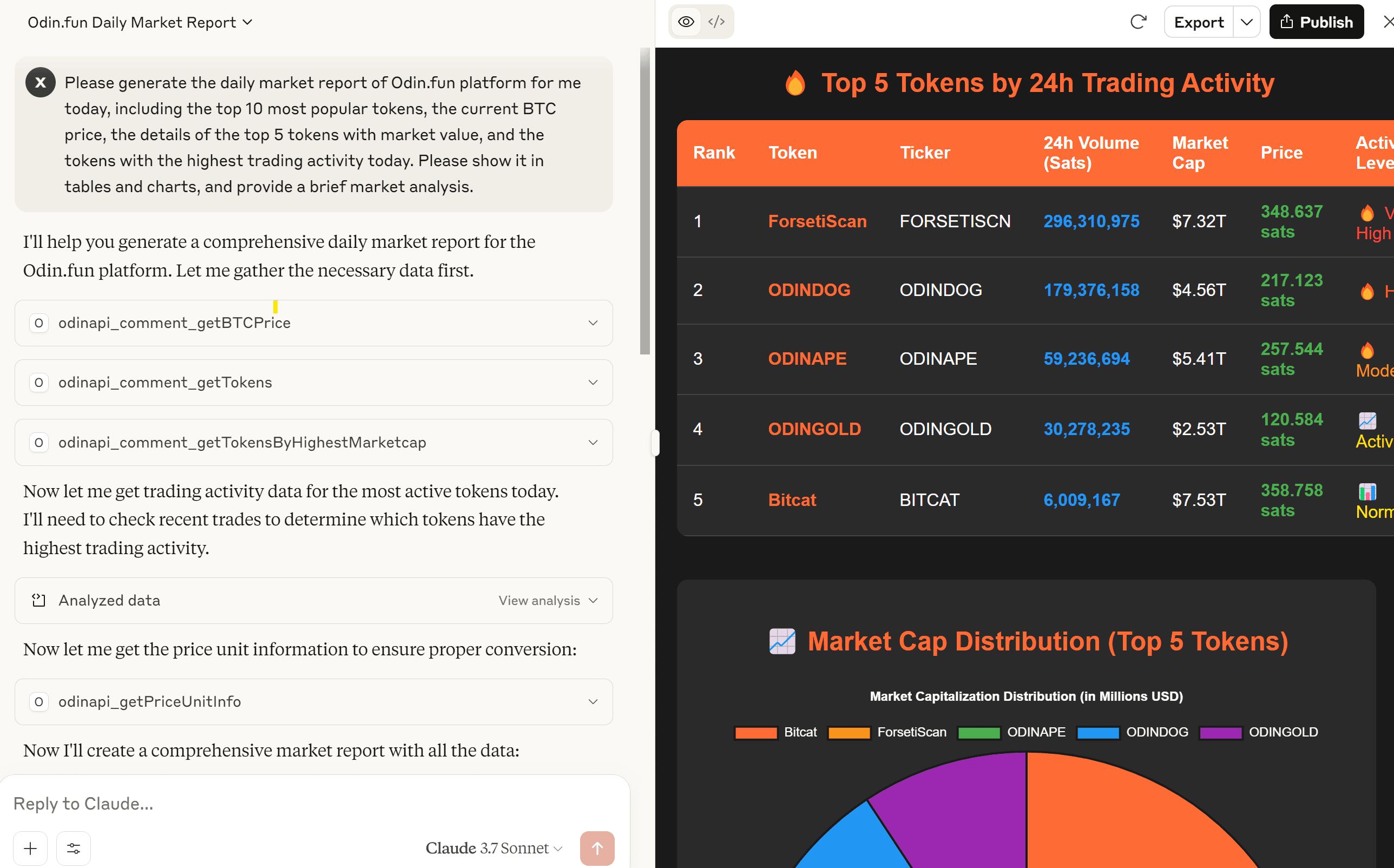Click the ODINAPE token name in orange
This screenshot has height=868, width=1394.
[807, 359]
